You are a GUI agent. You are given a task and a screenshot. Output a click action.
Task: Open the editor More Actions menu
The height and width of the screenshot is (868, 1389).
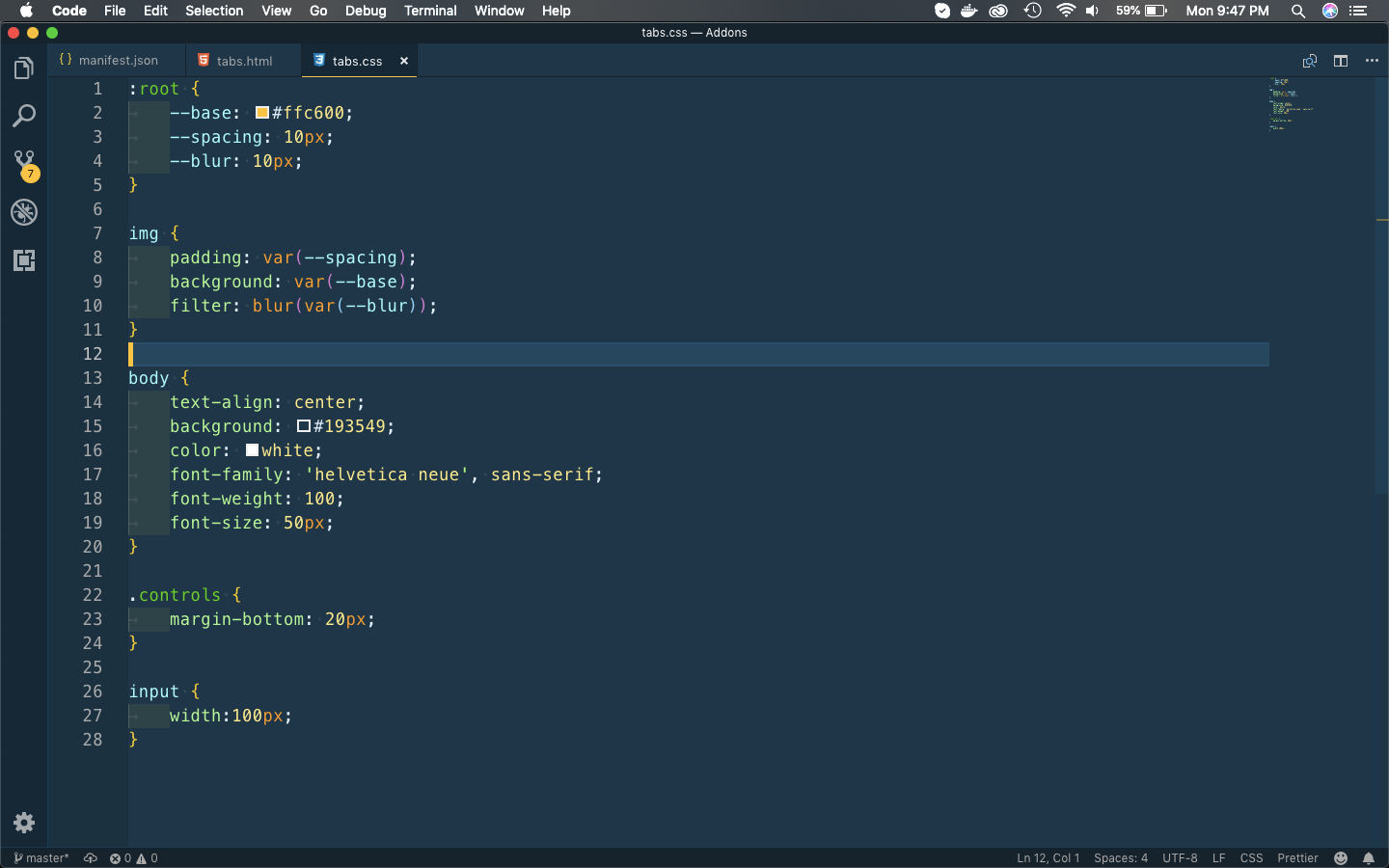click(1372, 61)
